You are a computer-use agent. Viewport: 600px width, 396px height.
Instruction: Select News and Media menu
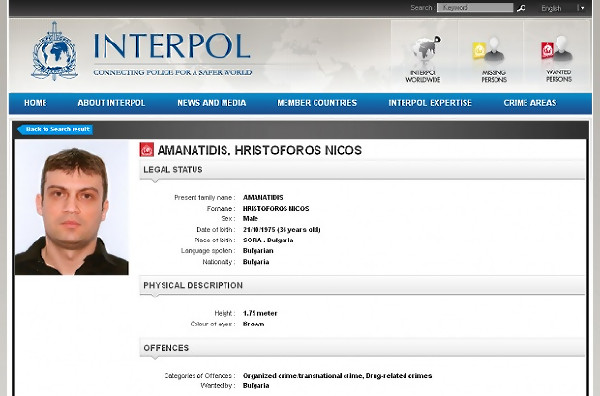coord(212,103)
